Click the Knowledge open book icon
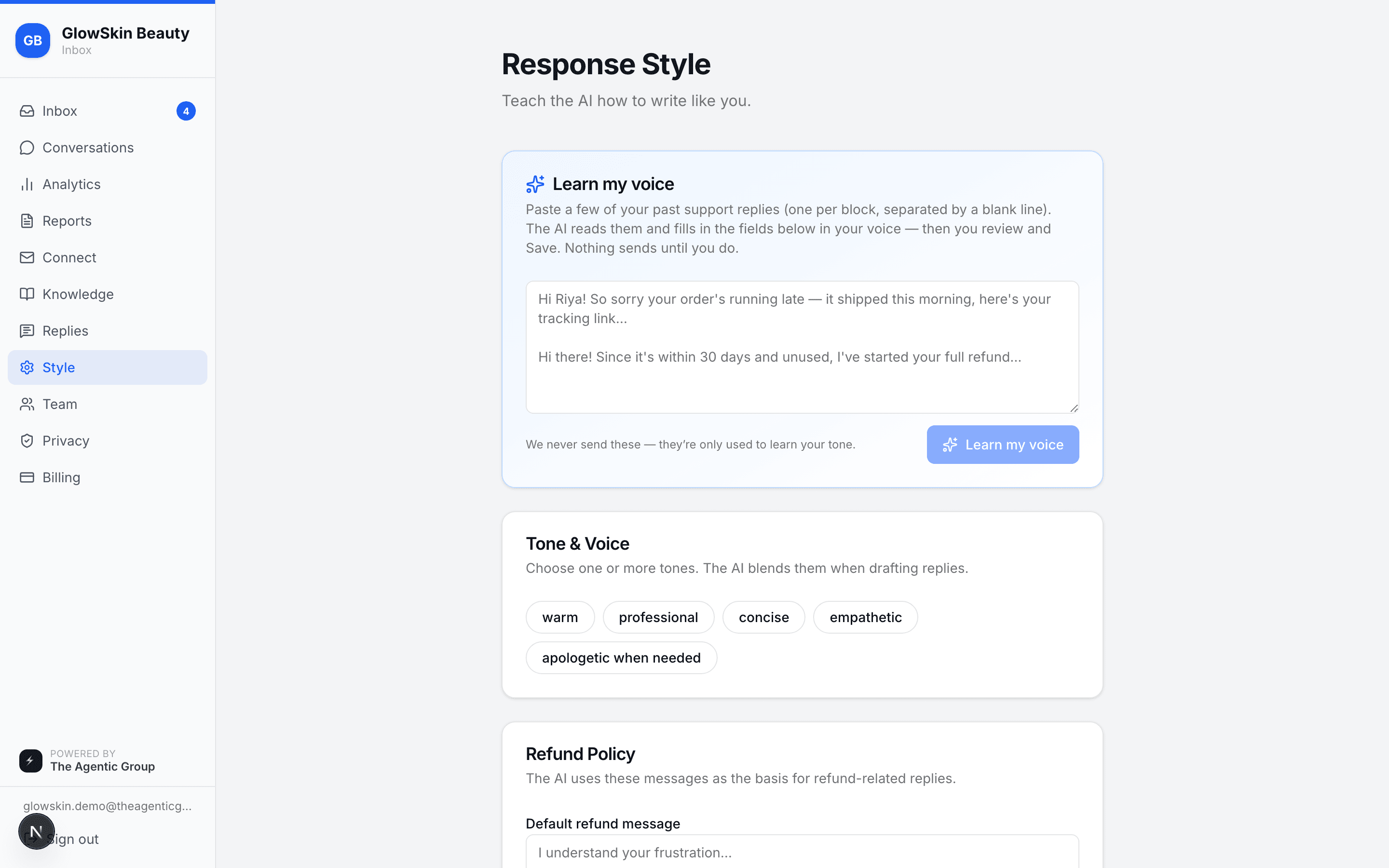 coord(27,294)
